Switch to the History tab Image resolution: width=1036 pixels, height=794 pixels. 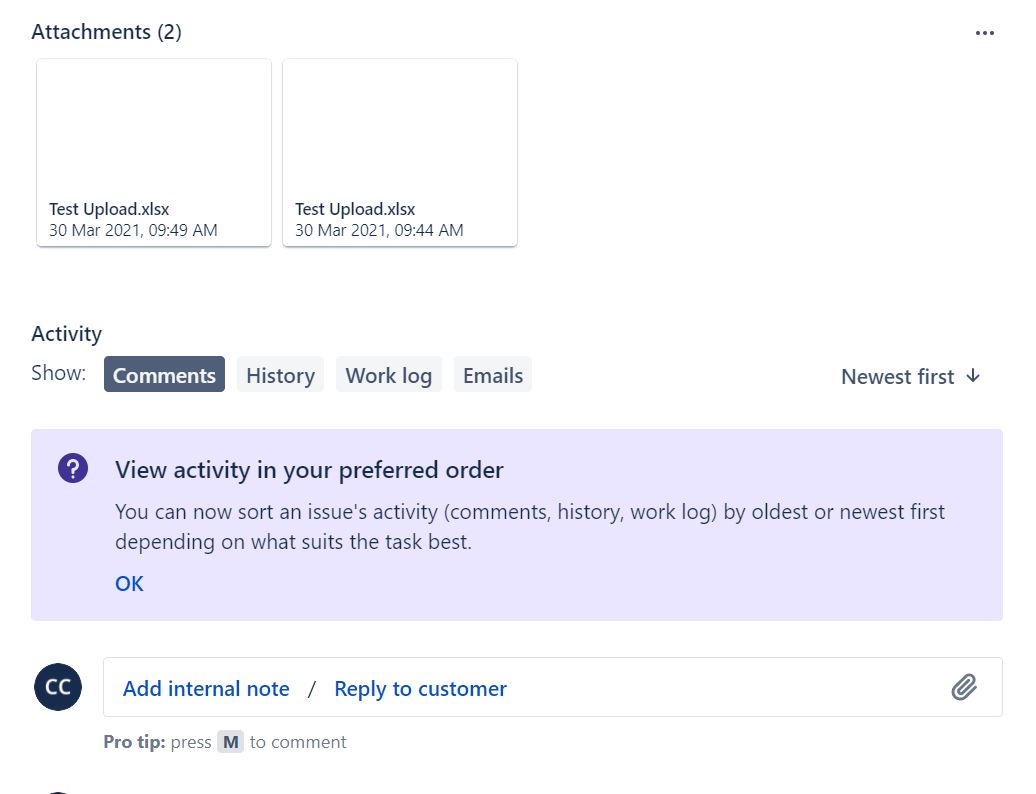pyautogui.click(x=280, y=375)
